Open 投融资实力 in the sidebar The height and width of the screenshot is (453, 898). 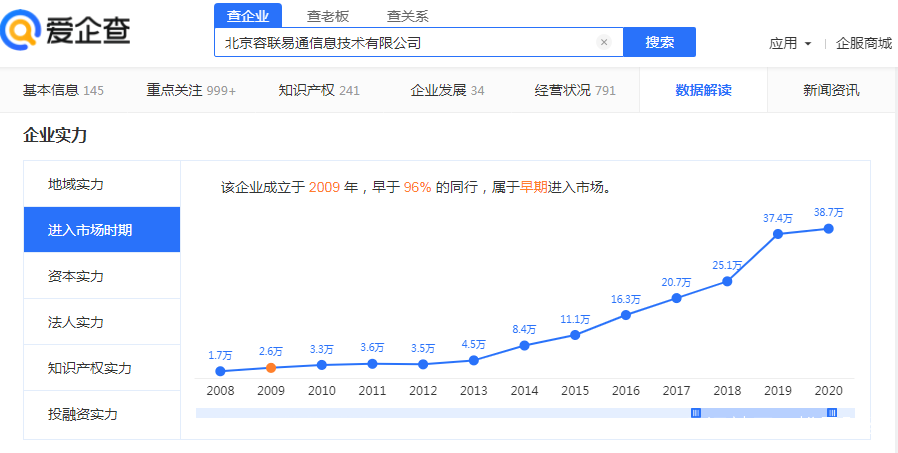point(82,414)
